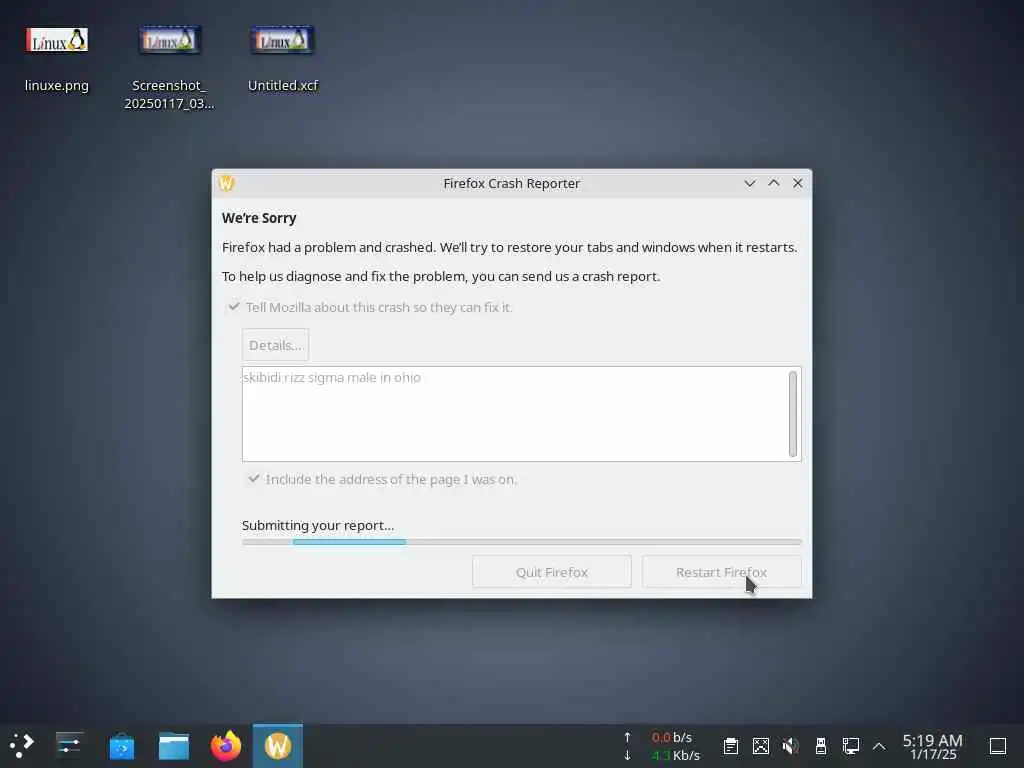Open the Details... button
Screen dimensions: 1024x768
coord(275,345)
